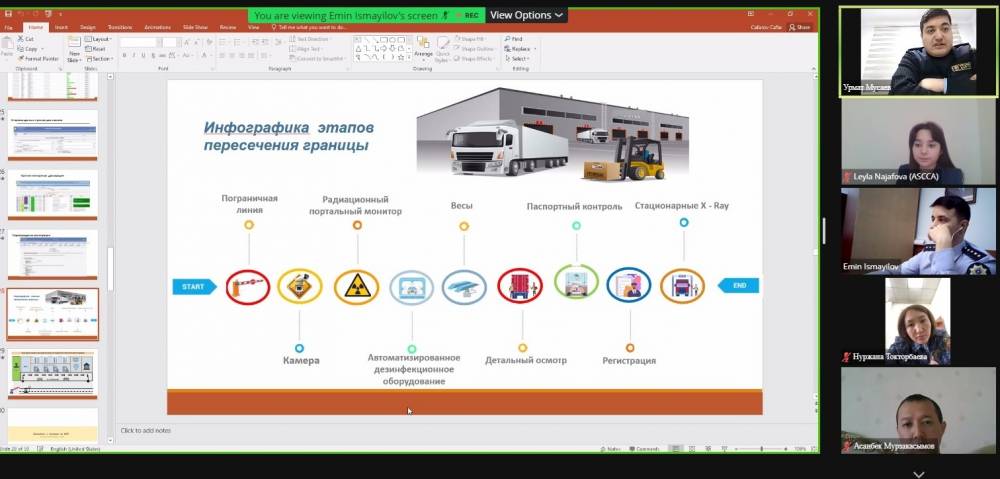Open Zoom's View Options dropdown
Screen dimensions: 1000x479
click(x=527, y=15)
